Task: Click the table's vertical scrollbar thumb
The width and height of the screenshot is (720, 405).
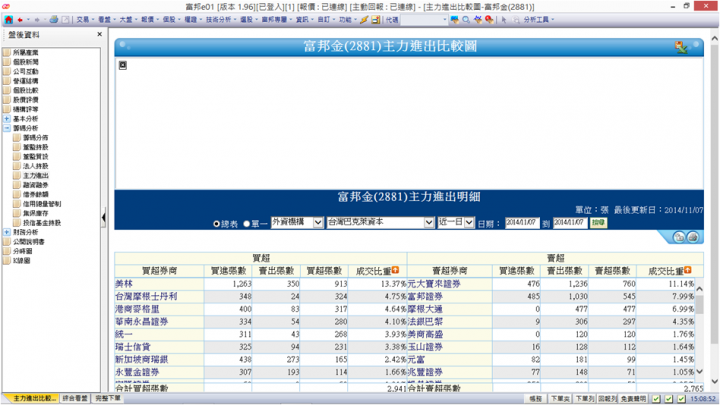Action: [x=699, y=304]
